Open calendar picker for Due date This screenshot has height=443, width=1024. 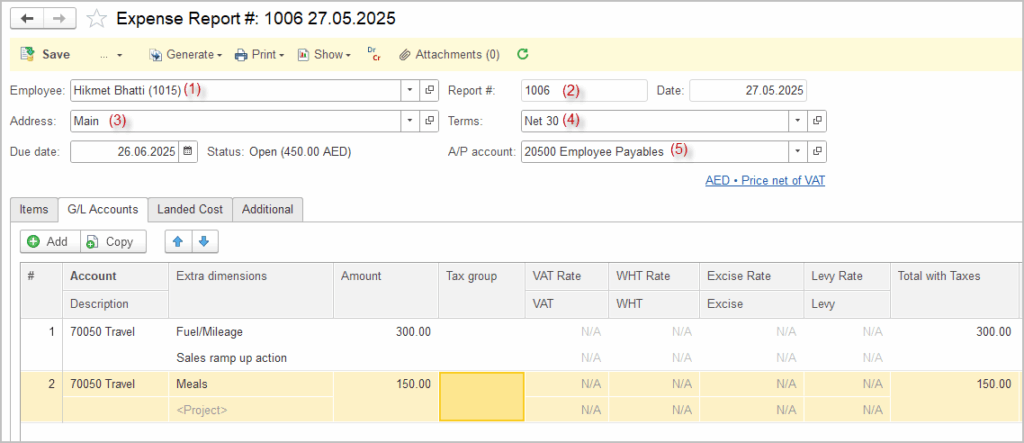tap(188, 152)
